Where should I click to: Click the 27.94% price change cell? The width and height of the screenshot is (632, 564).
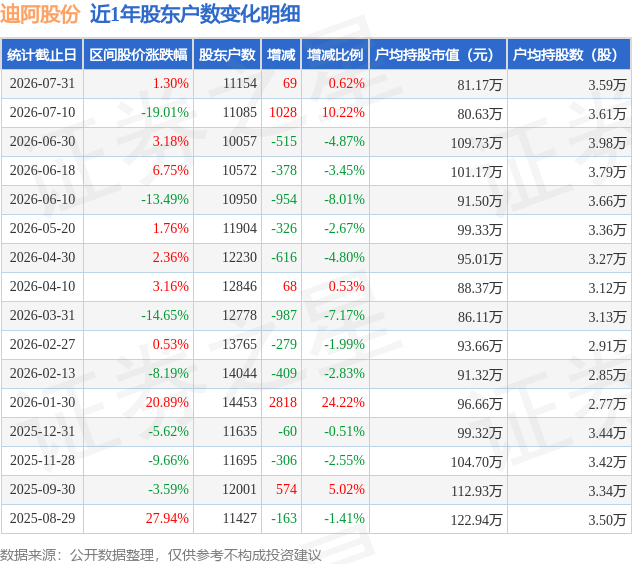tap(167, 518)
